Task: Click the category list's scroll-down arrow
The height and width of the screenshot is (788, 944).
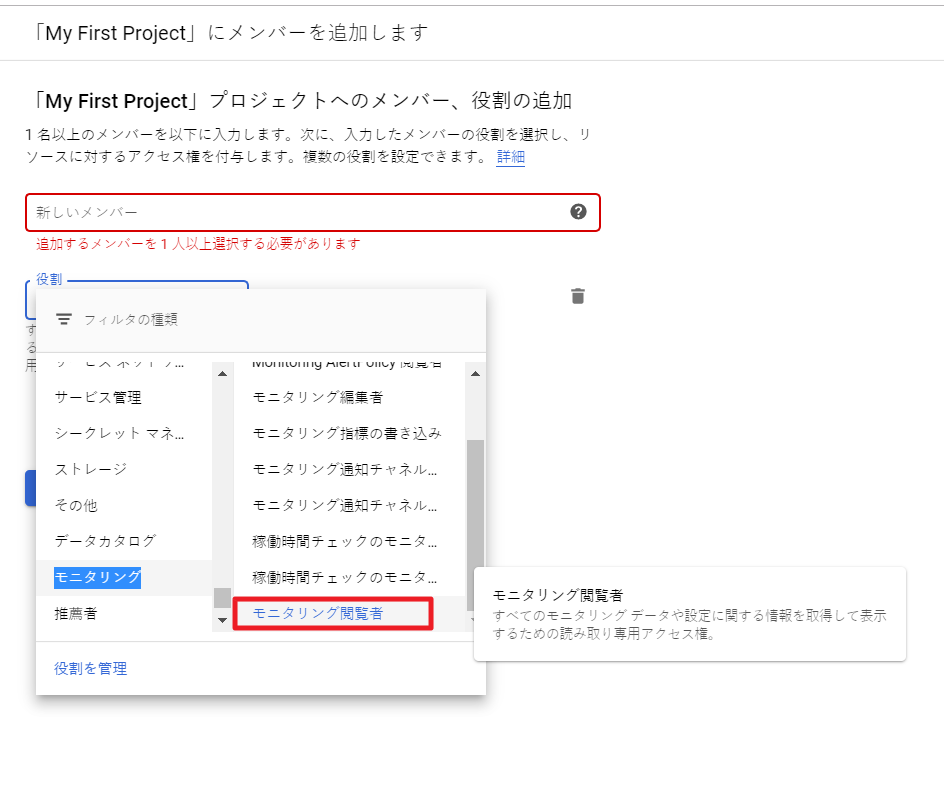Action: click(x=222, y=621)
